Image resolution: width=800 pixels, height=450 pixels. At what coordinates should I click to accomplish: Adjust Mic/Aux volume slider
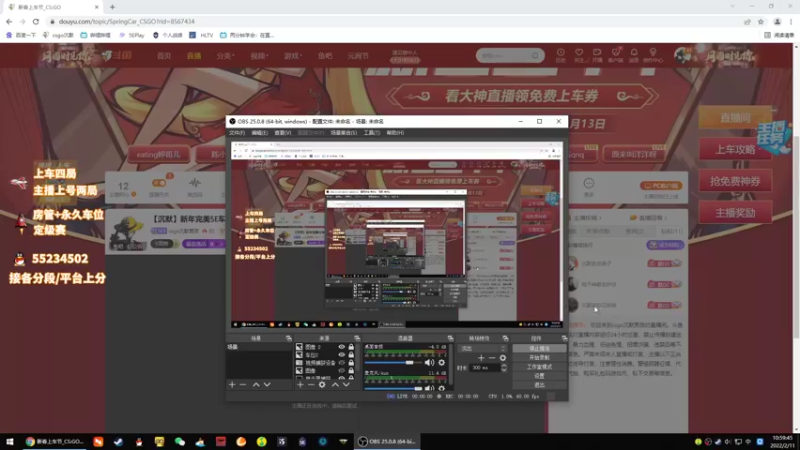(393, 388)
